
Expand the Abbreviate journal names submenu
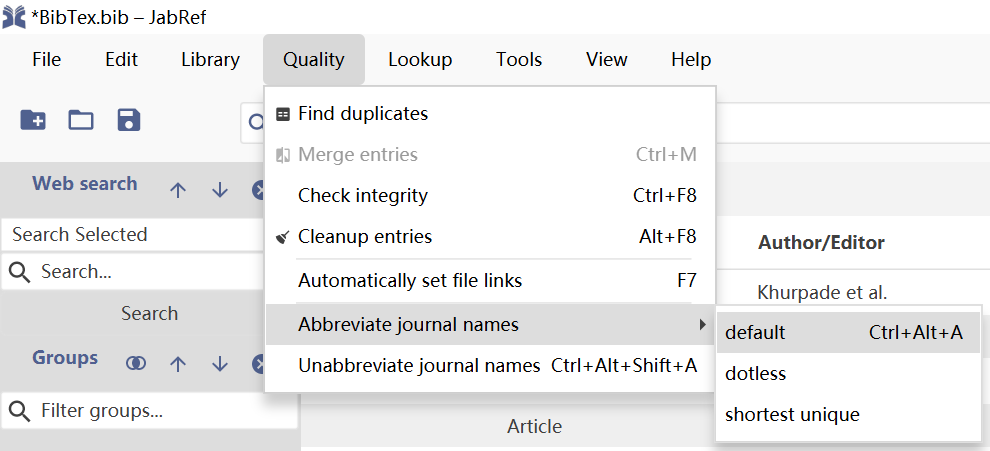(x=490, y=325)
